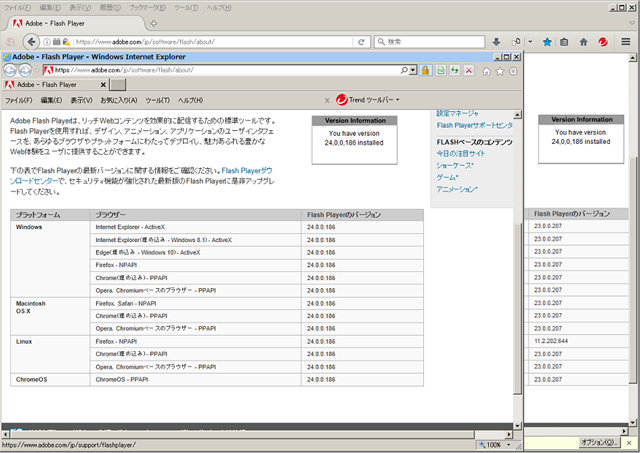Click 11.2.202.644 version in Firefox window

point(551,341)
